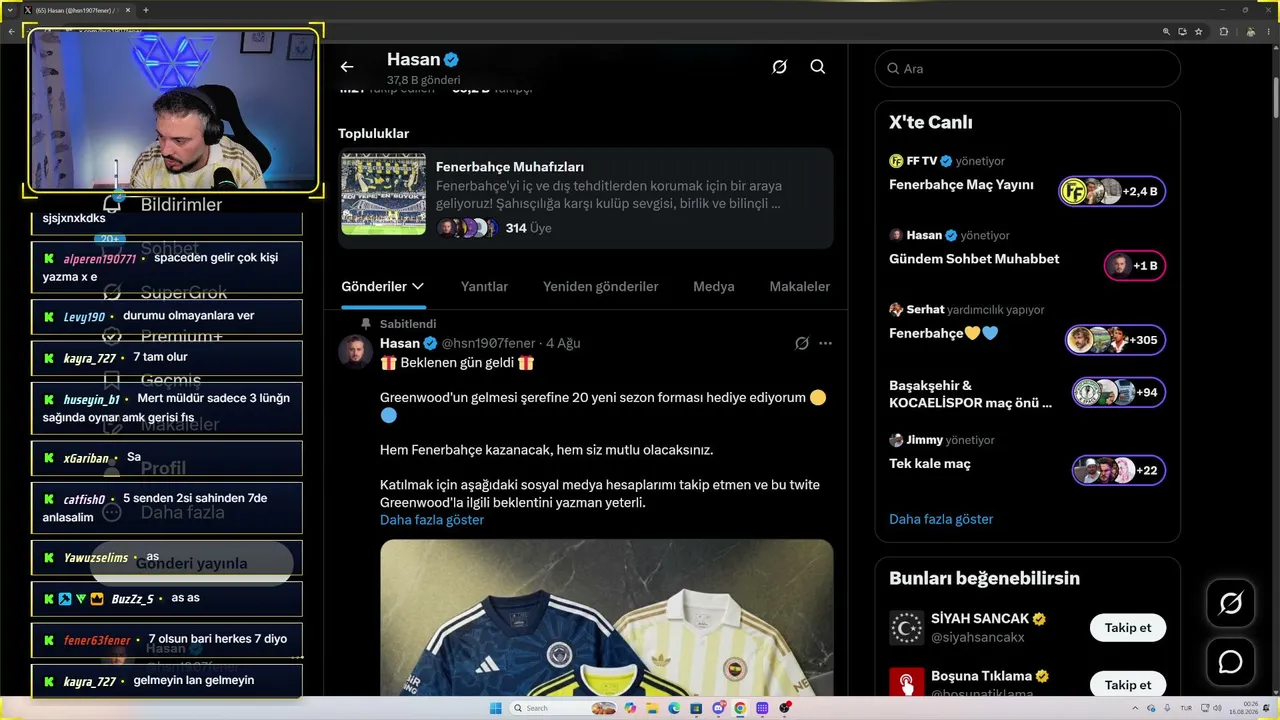
Task: Bookmark this page with the star icon
Action: tap(1198, 31)
